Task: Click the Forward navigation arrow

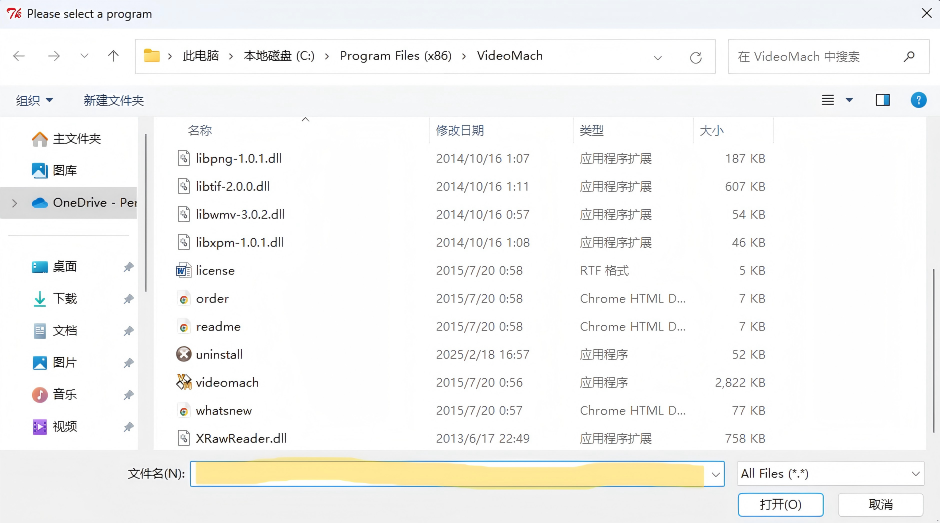Action: [x=54, y=56]
